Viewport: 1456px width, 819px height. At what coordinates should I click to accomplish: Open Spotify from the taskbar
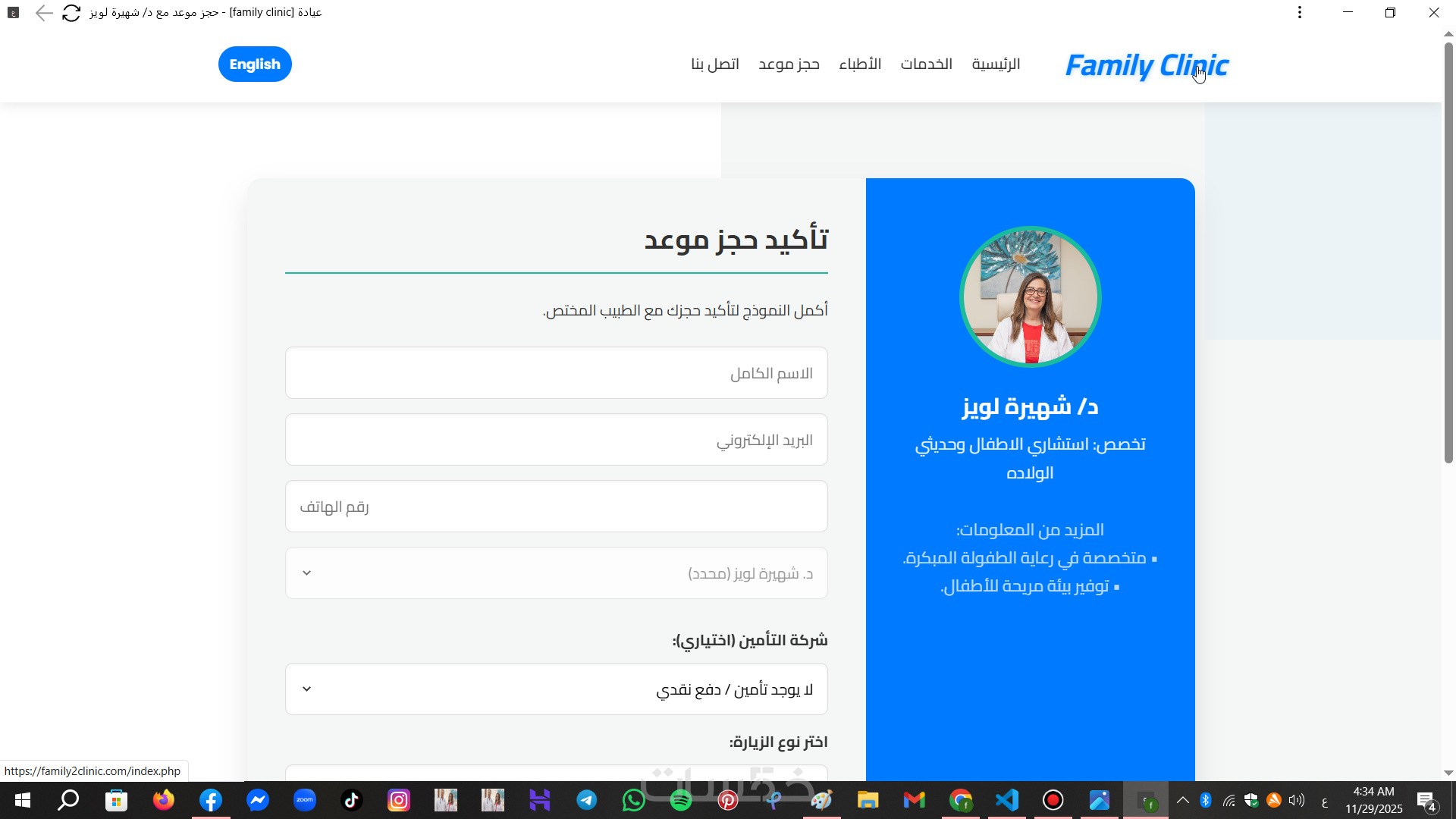(681, 800)
